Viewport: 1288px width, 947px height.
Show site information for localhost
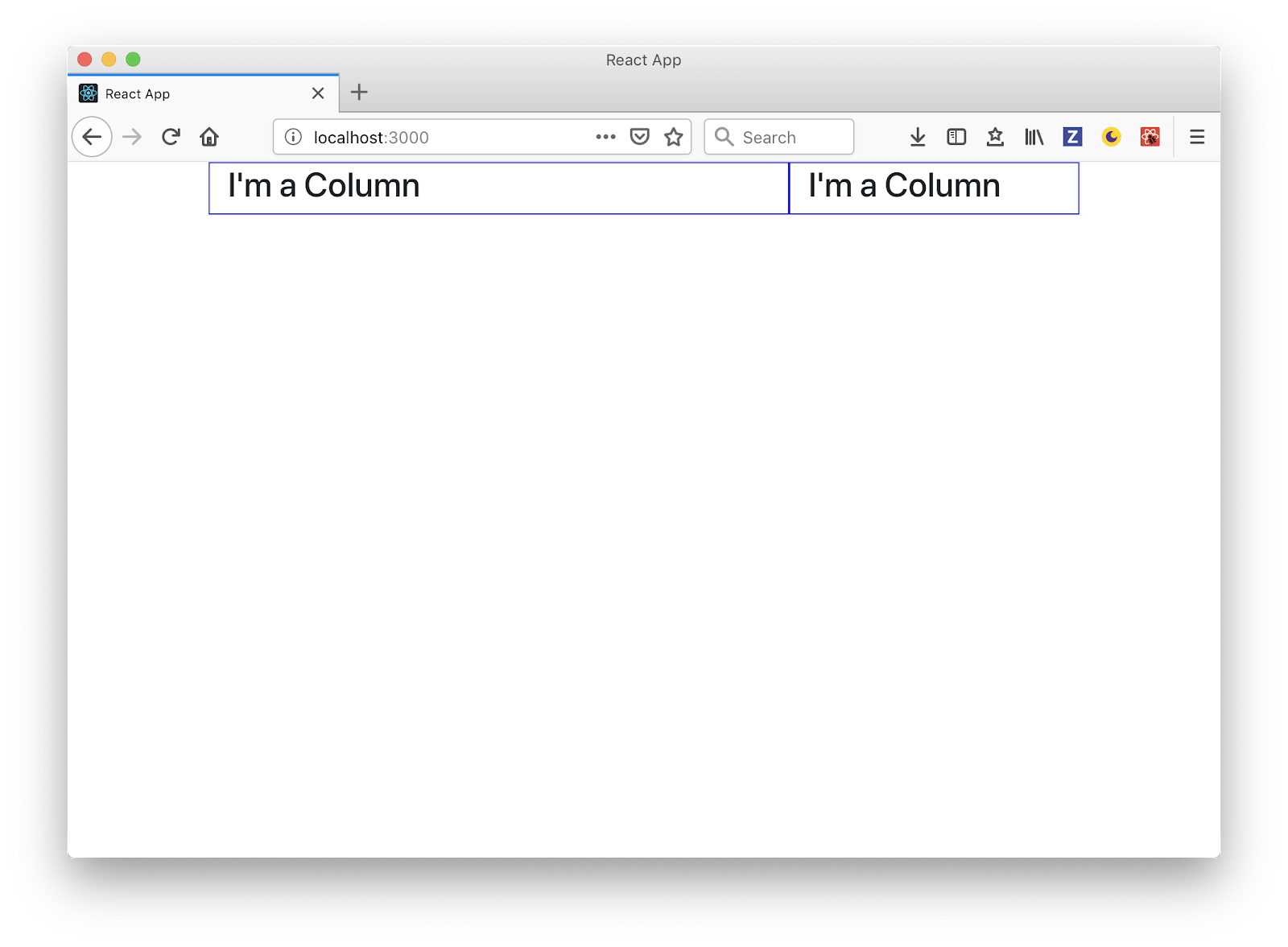(294, 137)
